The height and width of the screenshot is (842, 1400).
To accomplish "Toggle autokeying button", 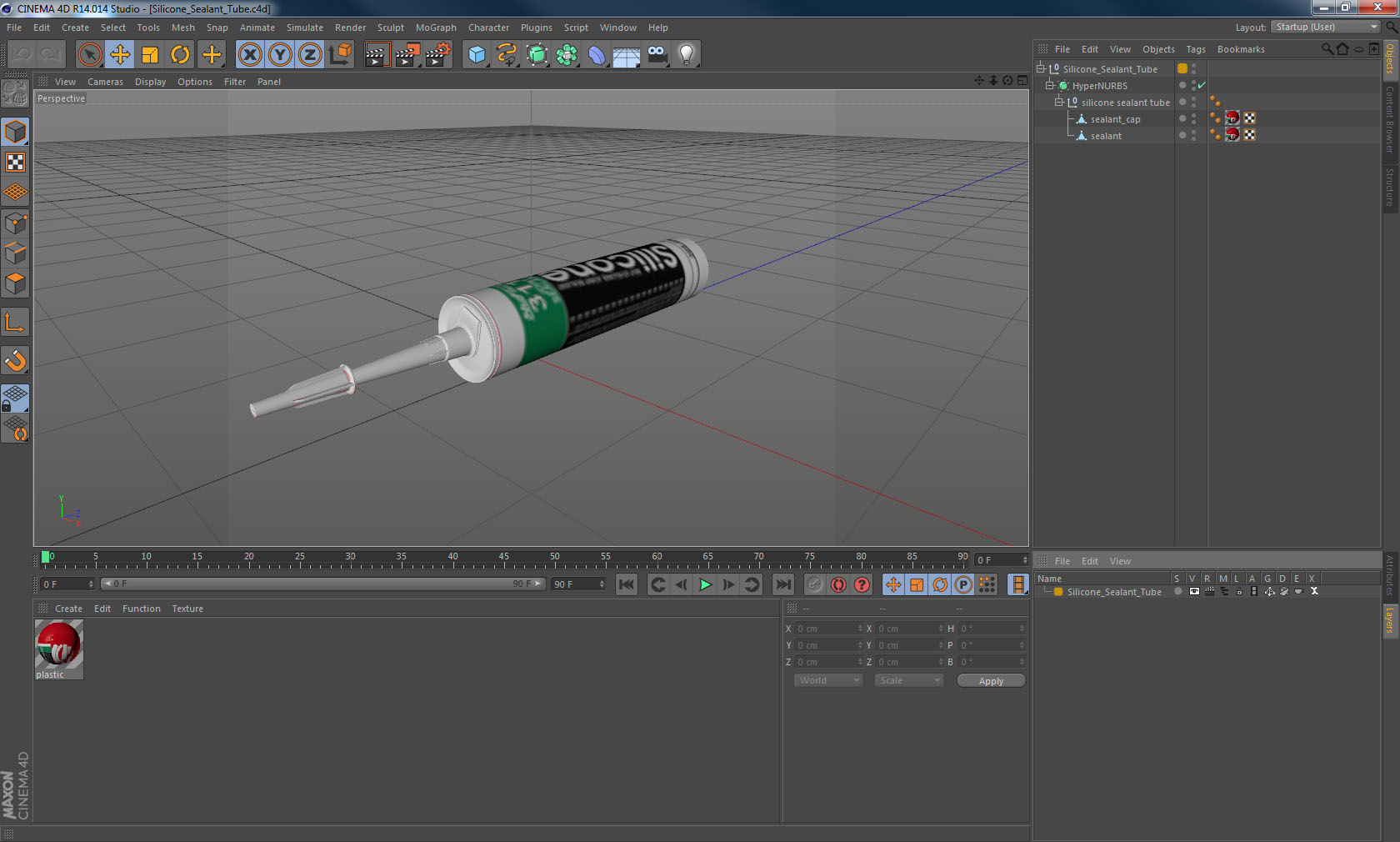I will [838, 584].
